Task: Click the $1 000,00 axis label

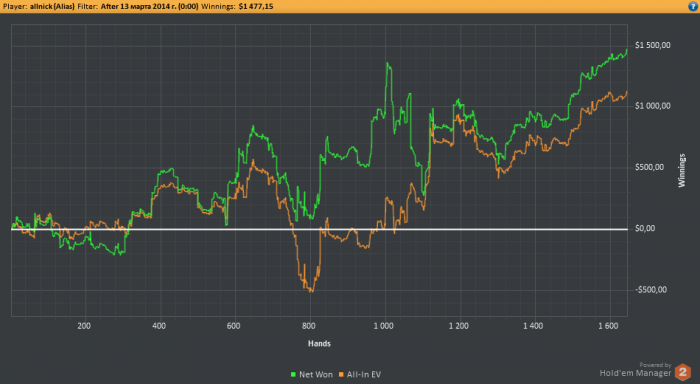Action: [x=653, y=106]
